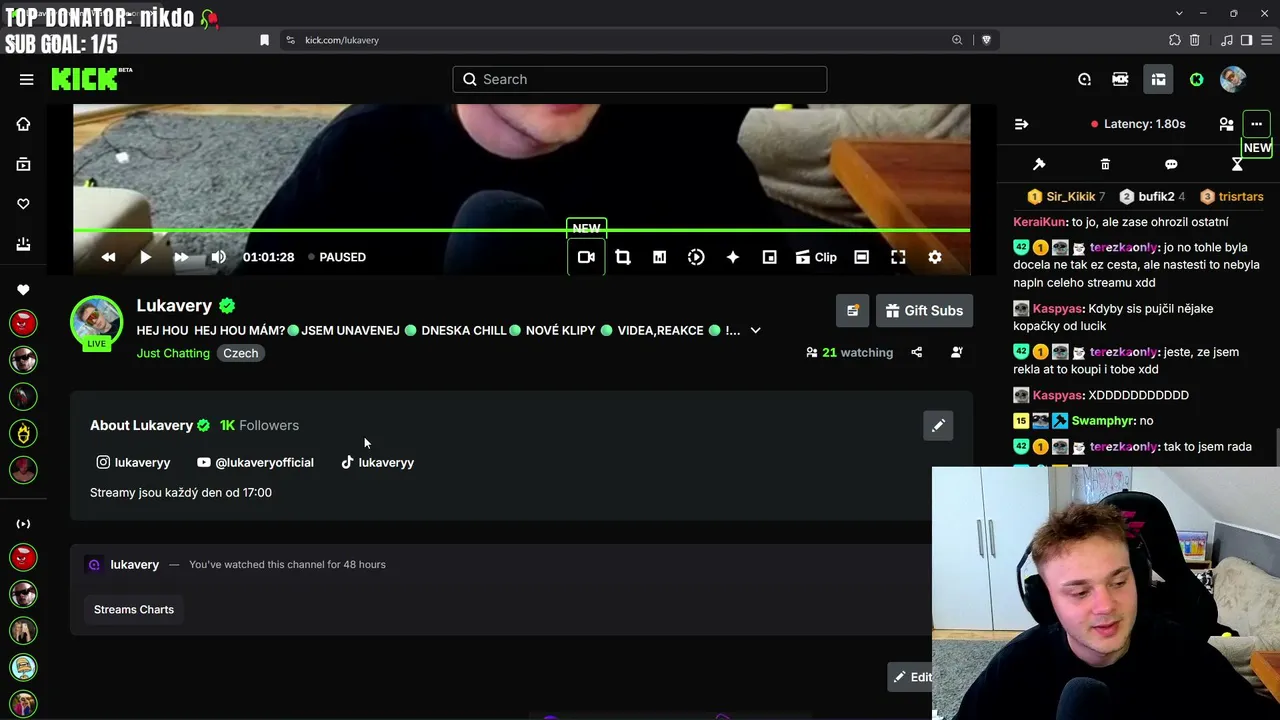The image size is (1280, 720).
Task: Collapse the chat panel
Action: coord(1021,124)
